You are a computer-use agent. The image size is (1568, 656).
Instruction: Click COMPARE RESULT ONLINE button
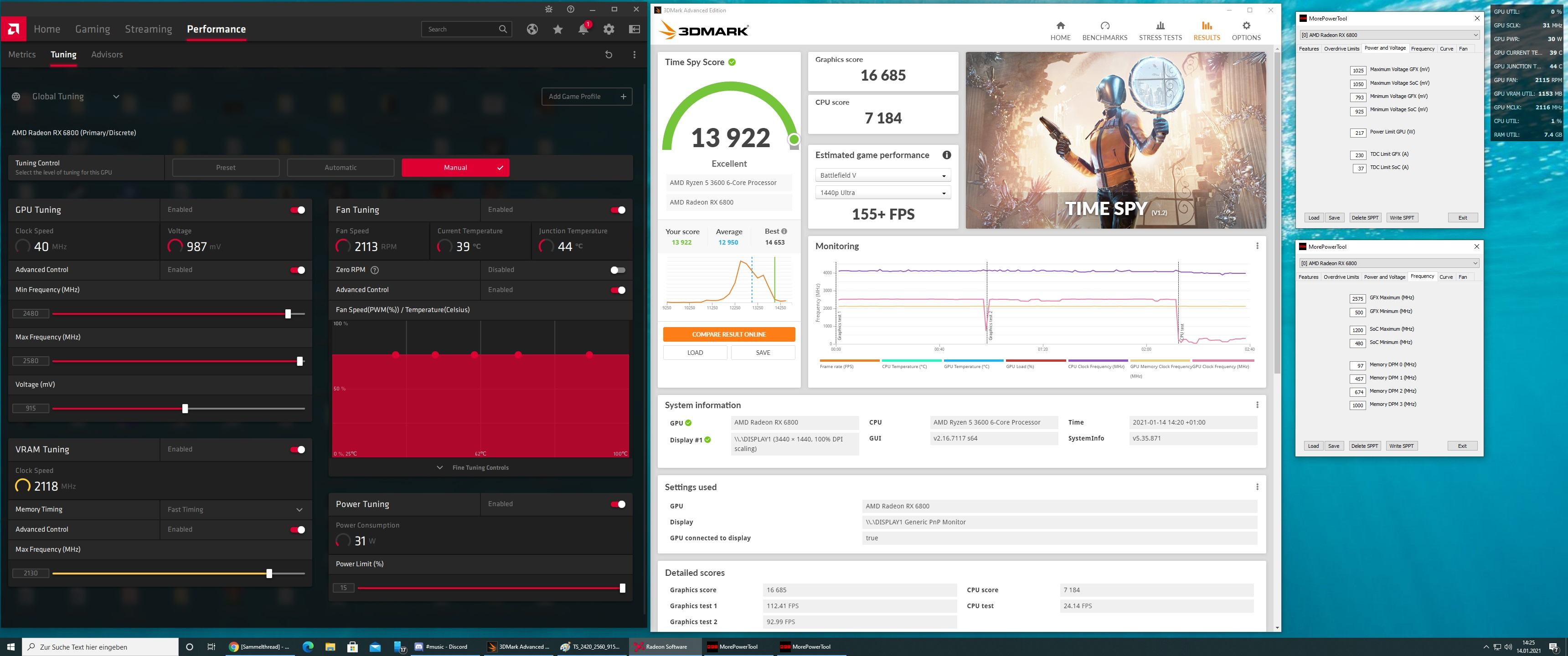pos(728,334)
